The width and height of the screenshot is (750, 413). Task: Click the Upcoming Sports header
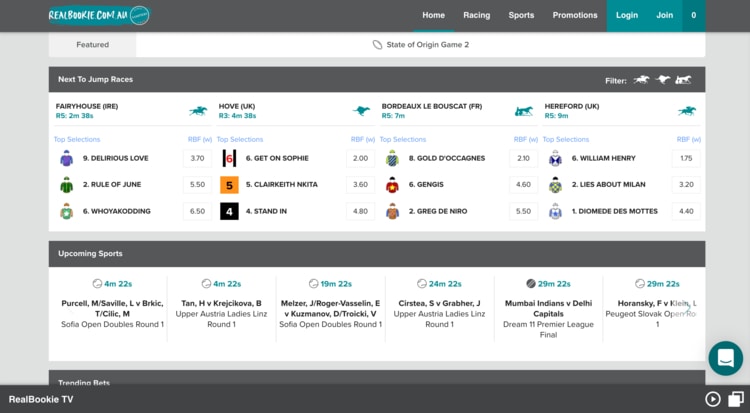pos(377,254)
